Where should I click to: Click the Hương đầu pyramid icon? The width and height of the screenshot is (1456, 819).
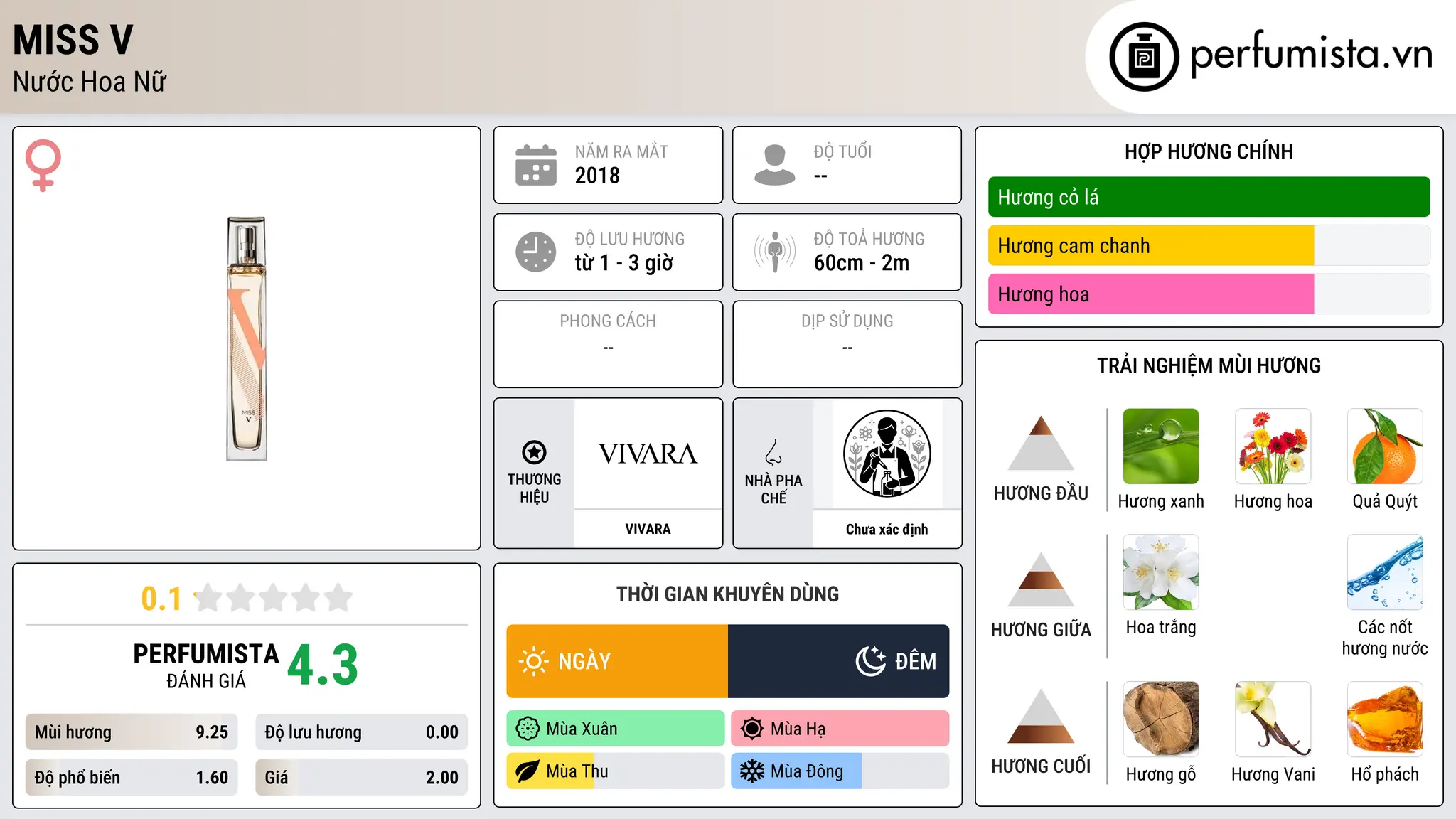click(x=1042, y=443)
